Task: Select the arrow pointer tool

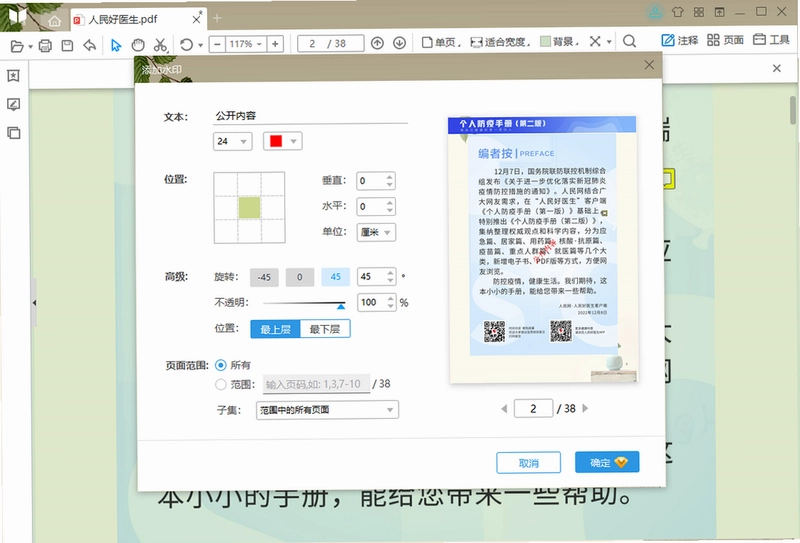Action: coord(116,45)
